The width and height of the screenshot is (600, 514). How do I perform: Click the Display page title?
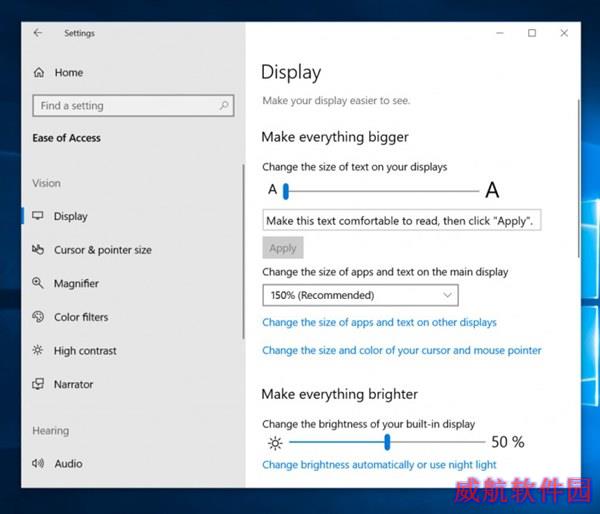pos(291,72)
